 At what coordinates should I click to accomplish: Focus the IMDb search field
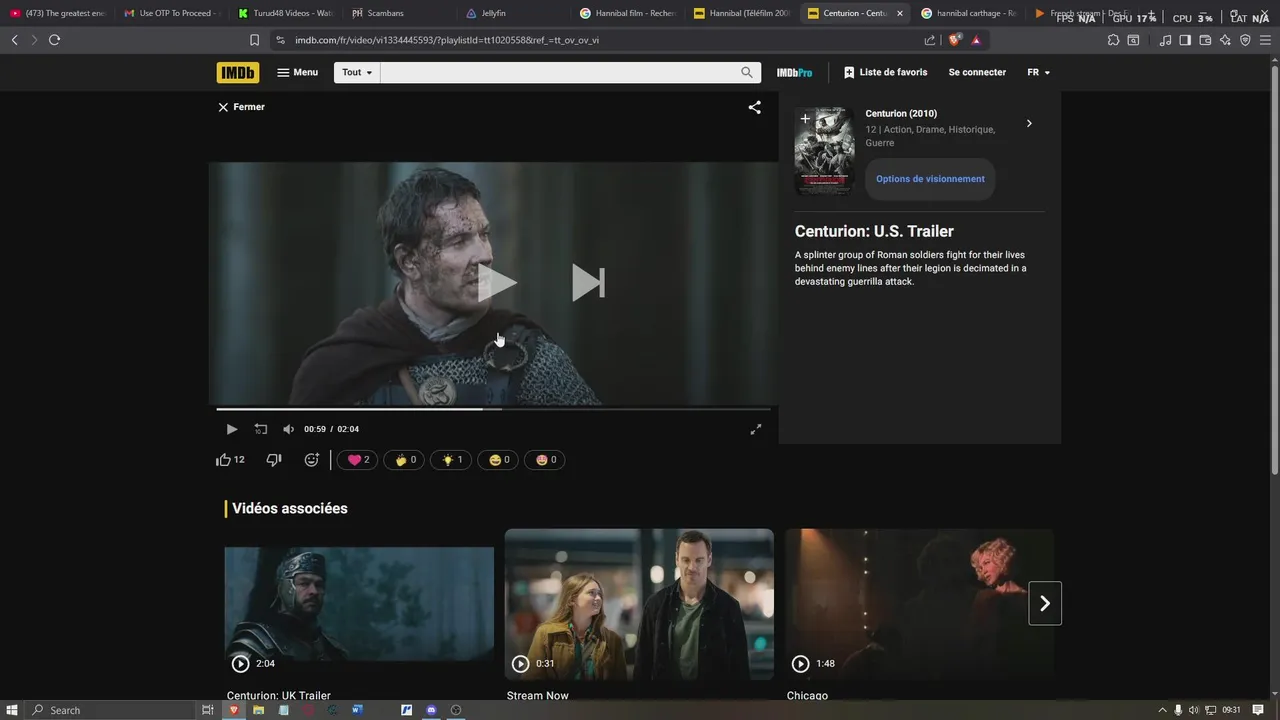click(558, 72)
